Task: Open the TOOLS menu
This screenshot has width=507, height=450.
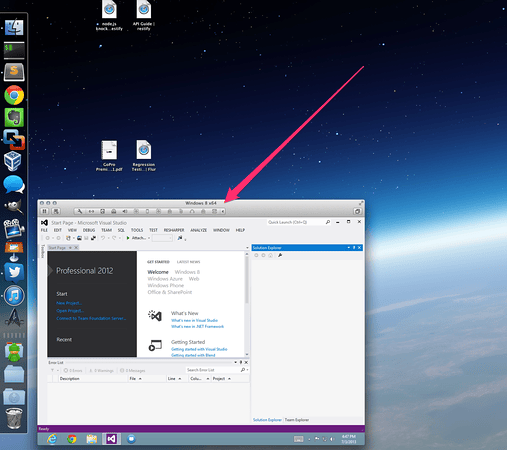Action: click(137, 230)
